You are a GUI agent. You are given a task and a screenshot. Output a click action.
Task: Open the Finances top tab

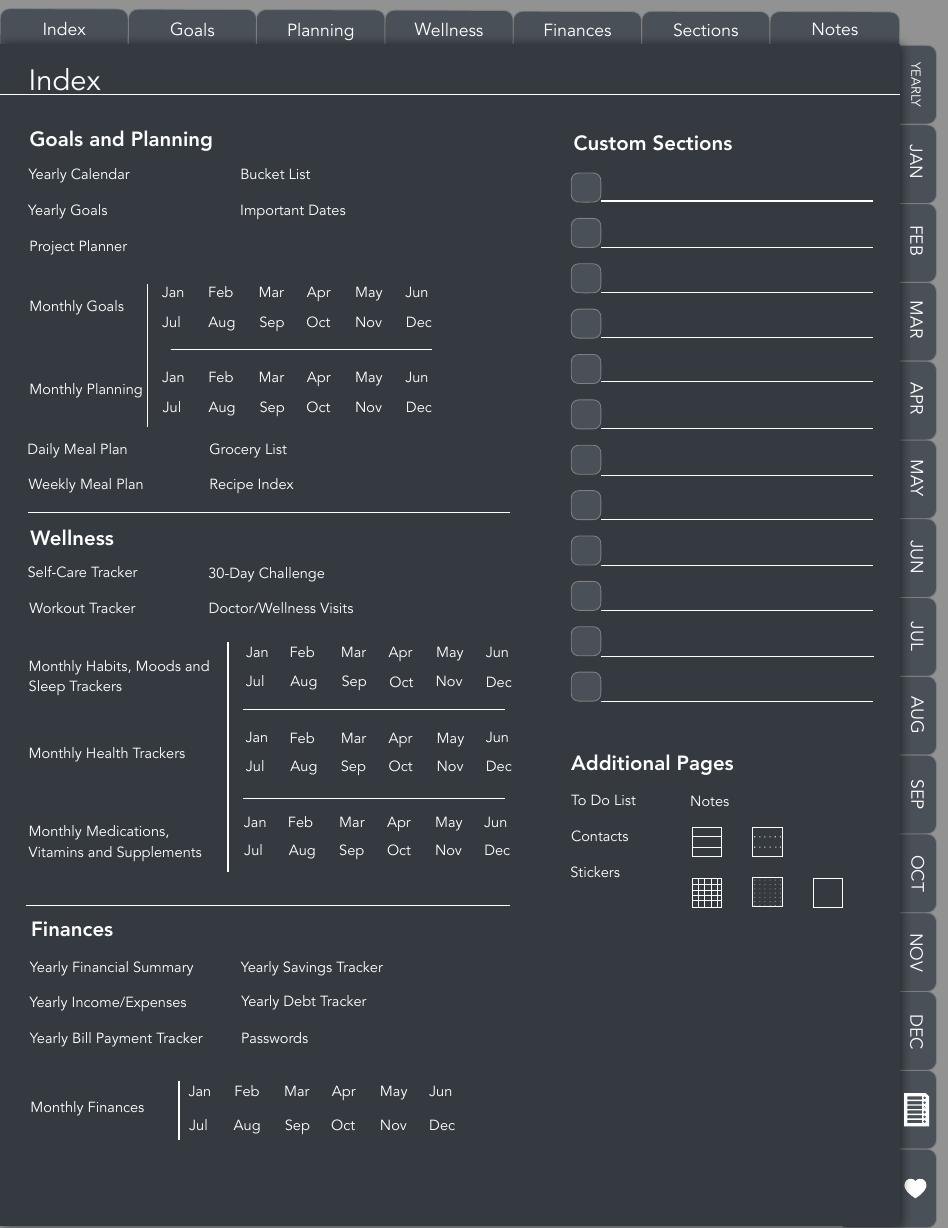click(577, 29)
